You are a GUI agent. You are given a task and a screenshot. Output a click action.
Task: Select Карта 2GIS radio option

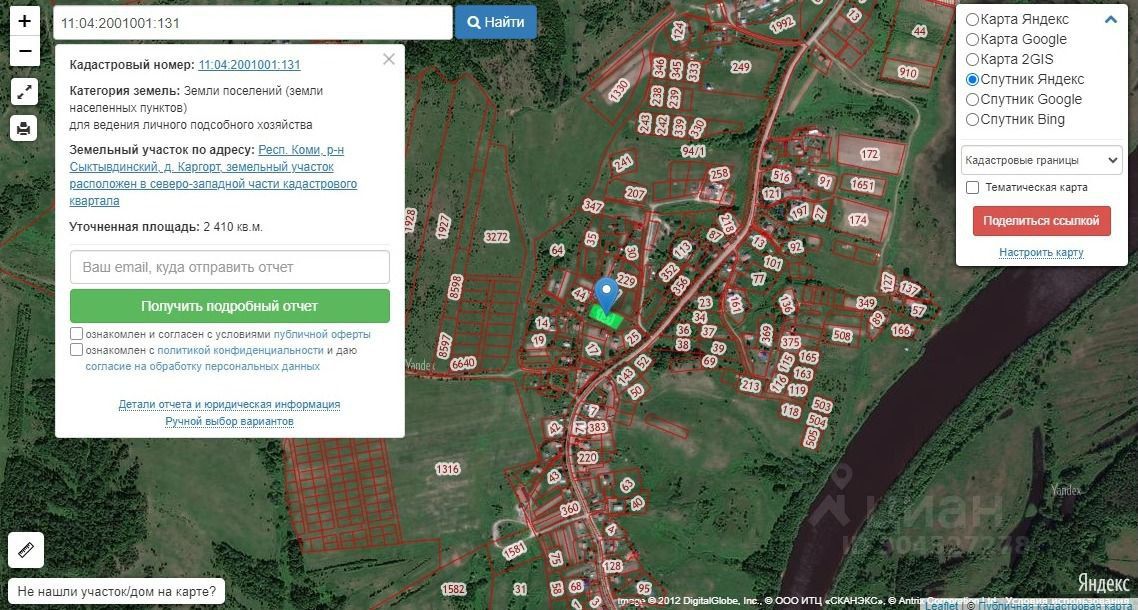point(973,60)
